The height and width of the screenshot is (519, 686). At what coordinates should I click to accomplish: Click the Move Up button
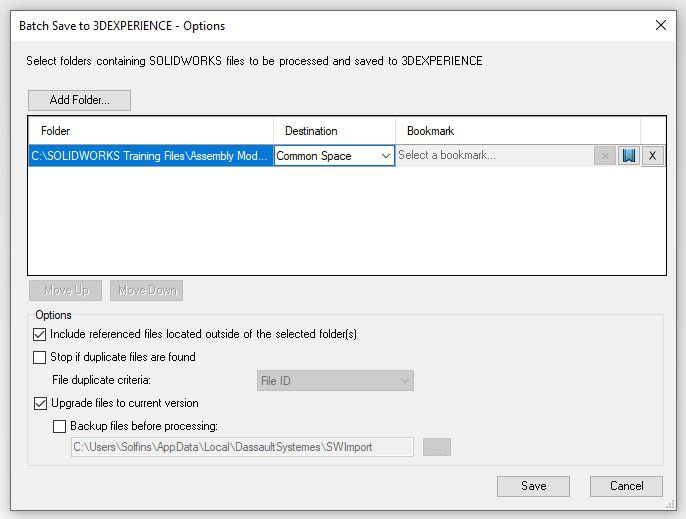(66, 290)
